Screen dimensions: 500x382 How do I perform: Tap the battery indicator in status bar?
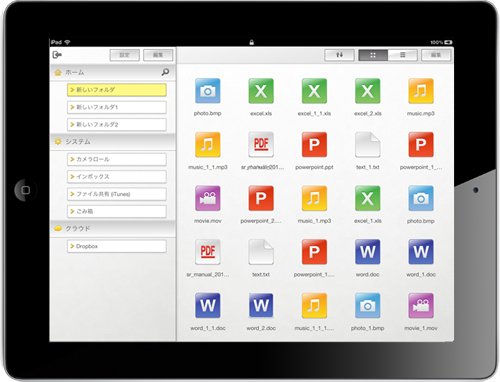[x=448, y=42]
